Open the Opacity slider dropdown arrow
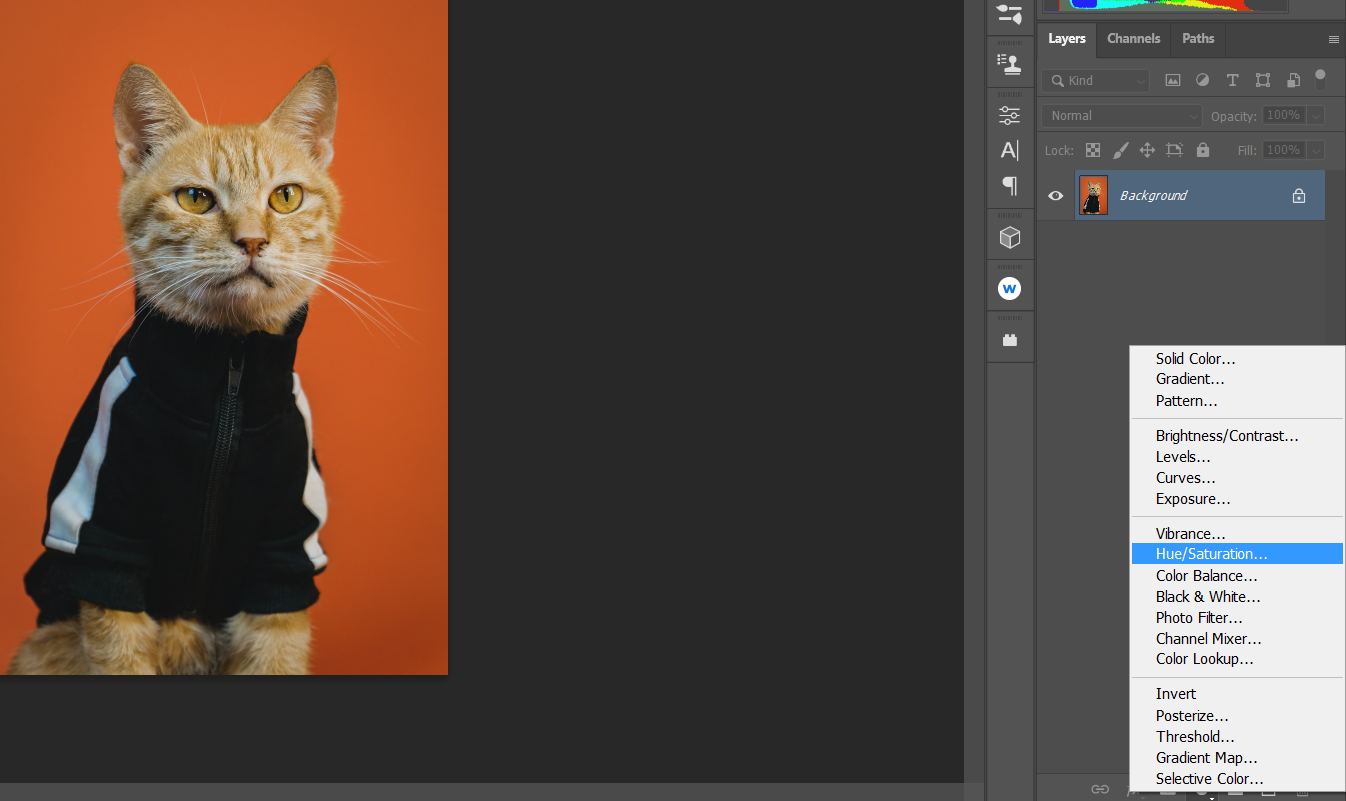The image size is (1346, 801). 1316,116
